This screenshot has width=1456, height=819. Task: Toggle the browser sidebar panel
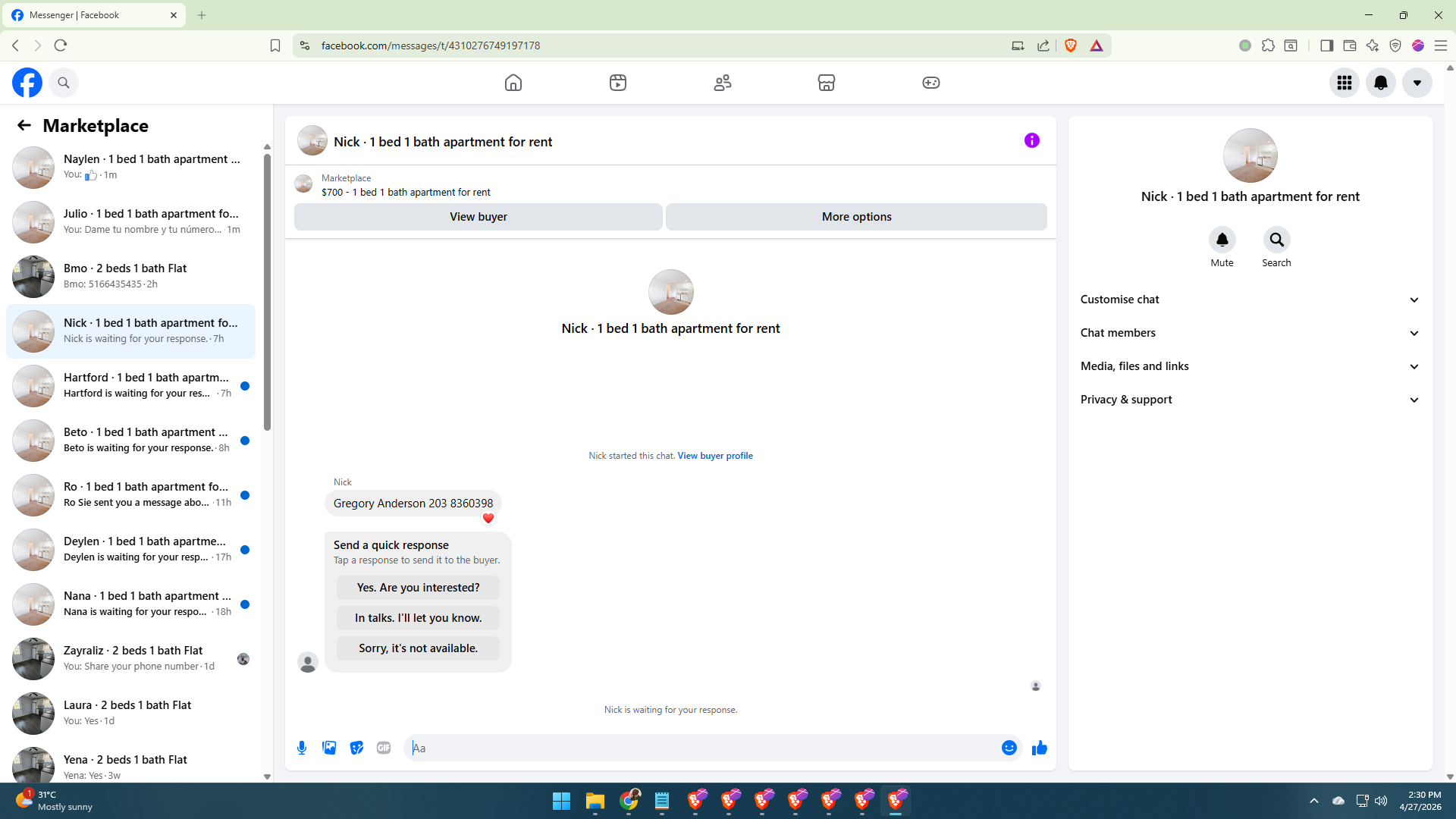(1326, 45)
